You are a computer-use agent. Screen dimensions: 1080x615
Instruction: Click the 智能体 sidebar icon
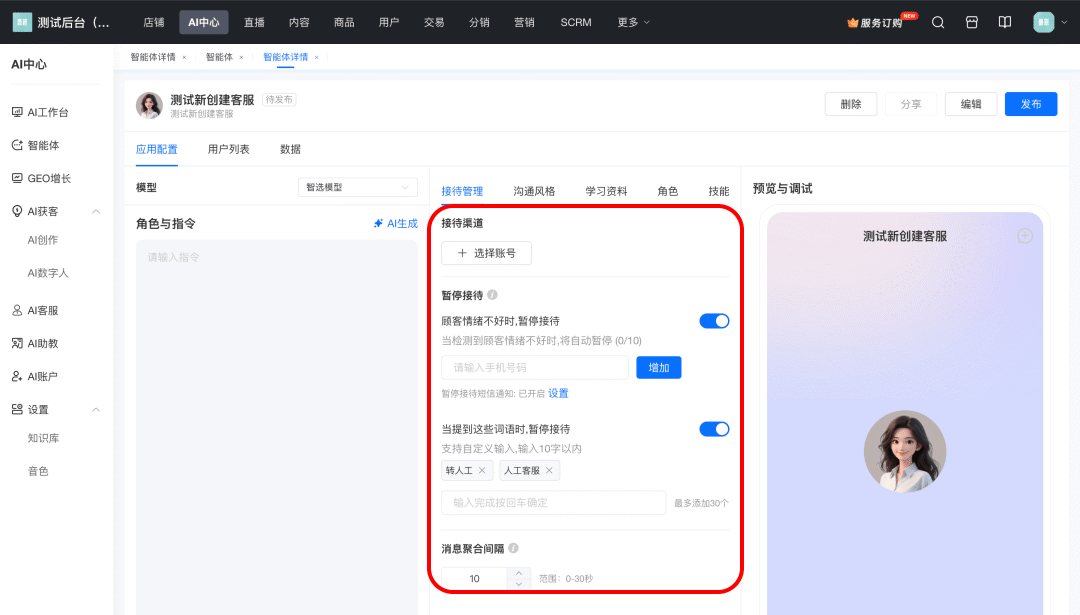click(17, 145)
